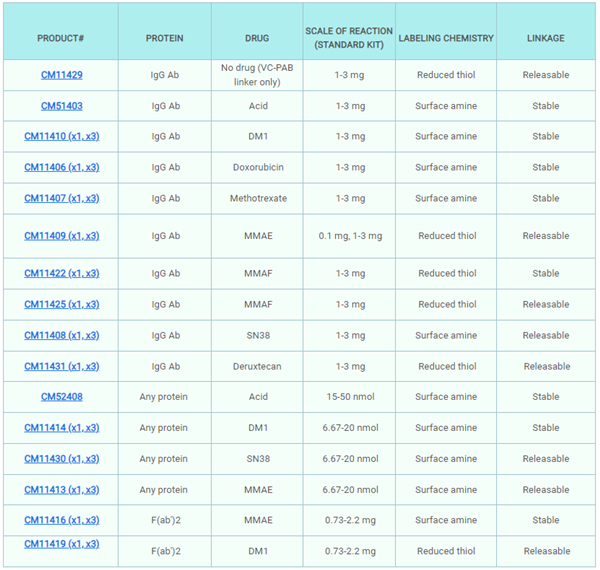Select the LABELING CHEMISTRY column header
This screenshot has width=600, height=570.
[x=446, y=39]
